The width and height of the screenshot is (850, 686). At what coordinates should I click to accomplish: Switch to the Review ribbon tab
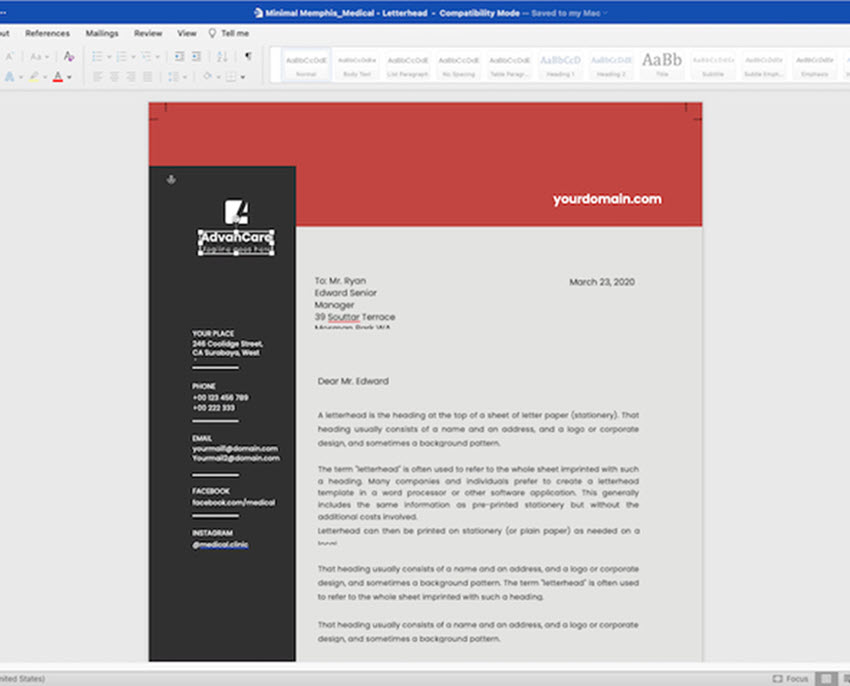click(147, 33)
